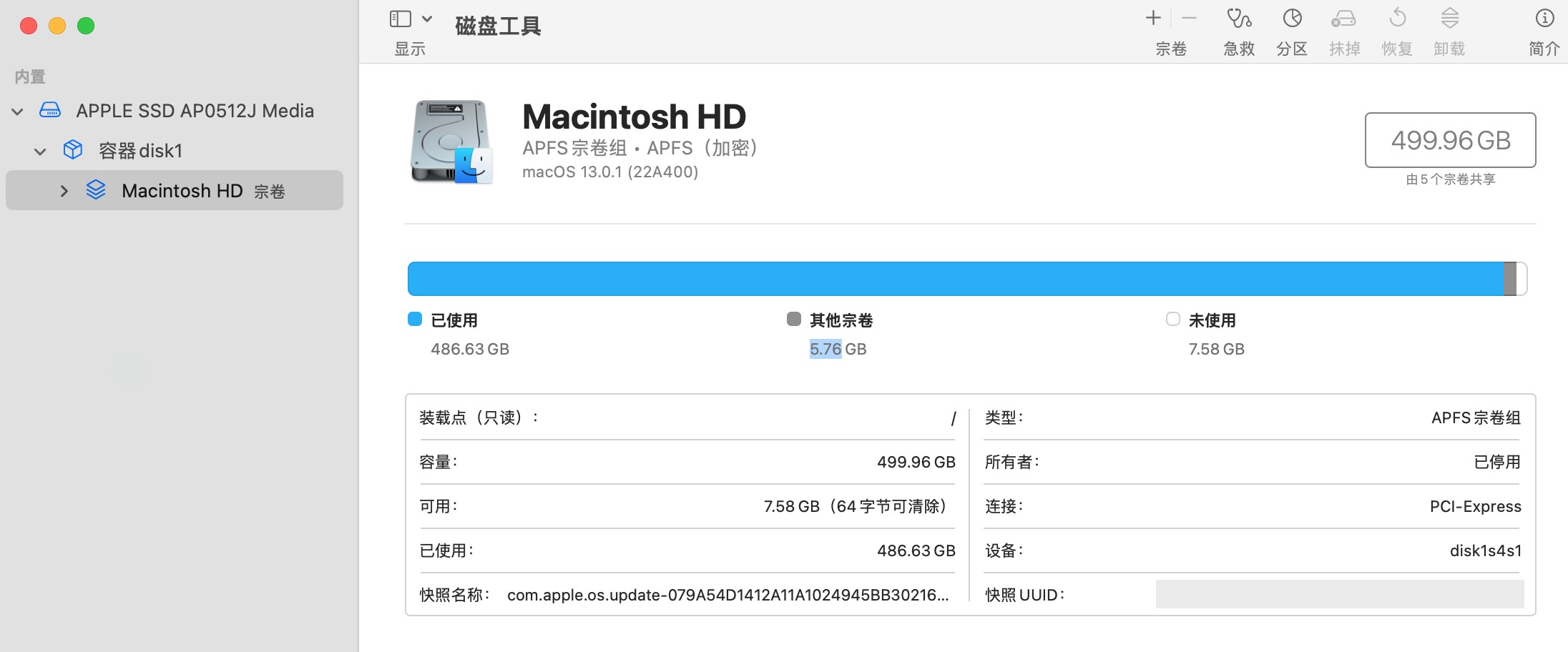Click the Erase (抹掉) toolbar icon
The image size is (1568, 652).
pos(1344,19)
